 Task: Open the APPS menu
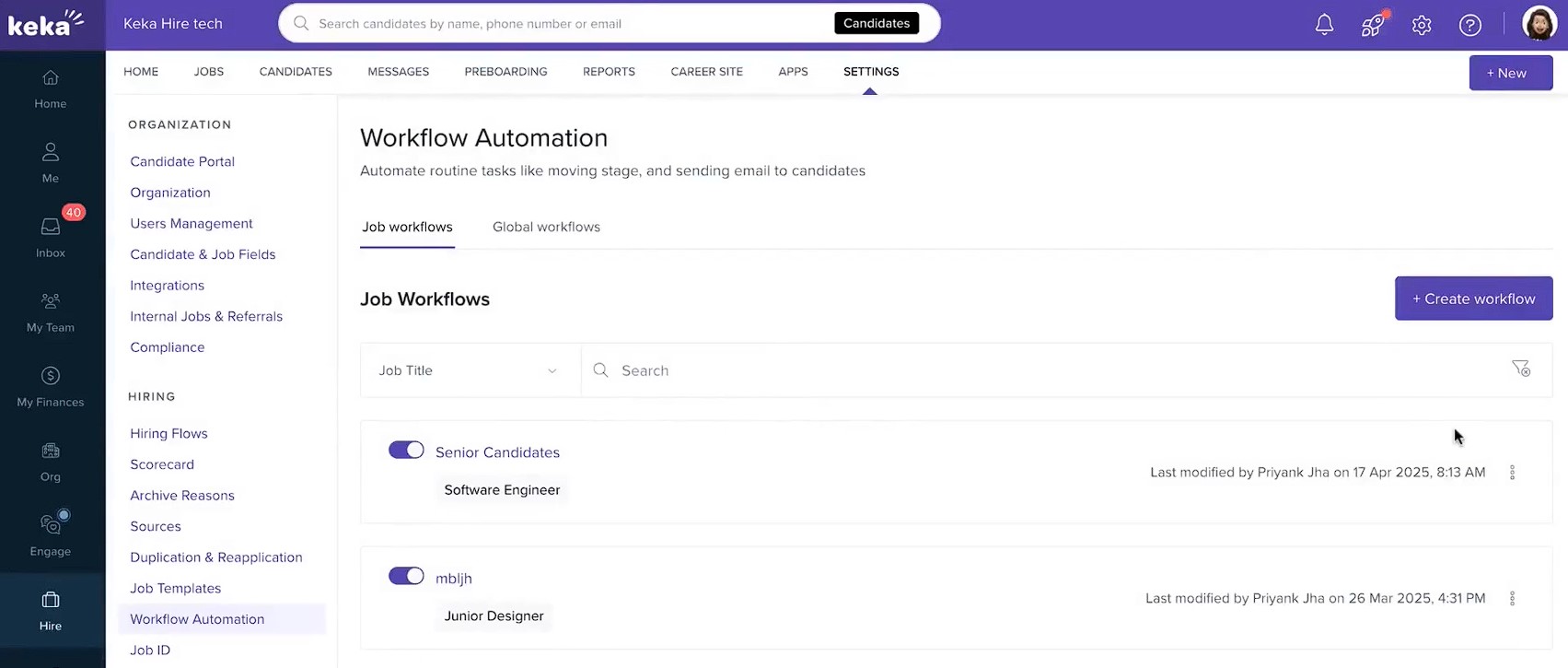coord(793,72)
